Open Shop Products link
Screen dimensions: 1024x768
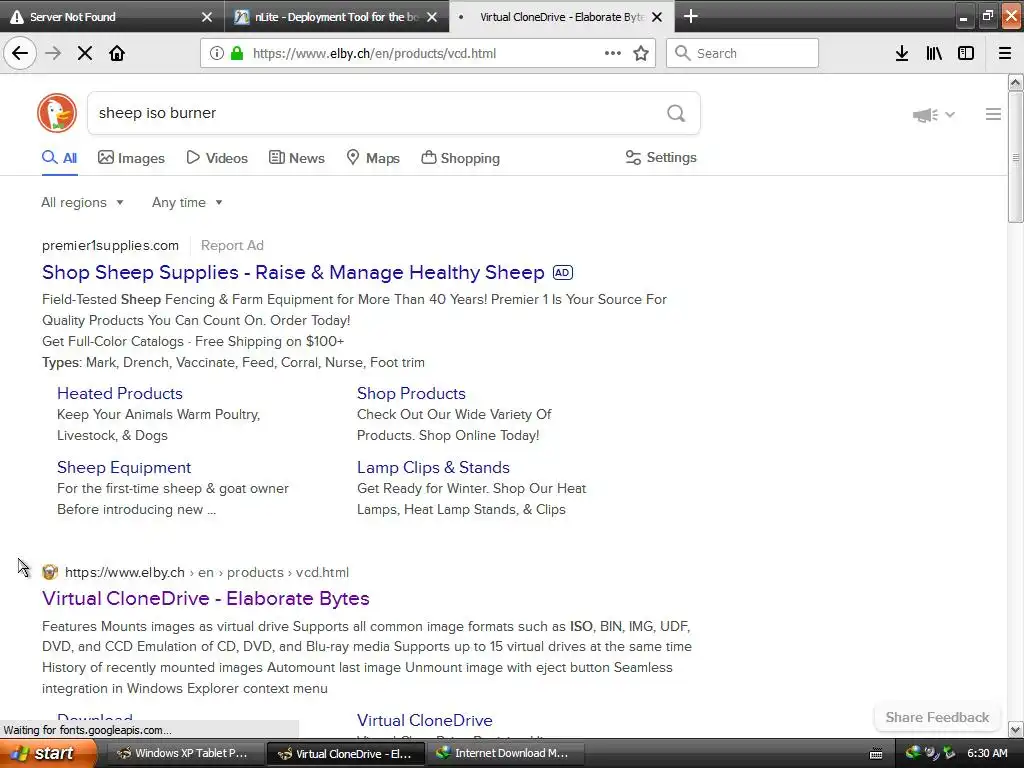tap(411, 393)
